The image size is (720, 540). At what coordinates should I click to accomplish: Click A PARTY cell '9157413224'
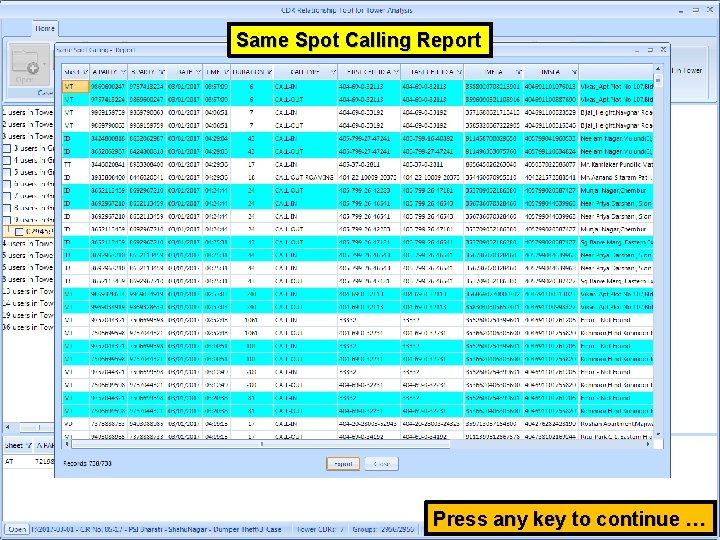click(x=108, y=99)
